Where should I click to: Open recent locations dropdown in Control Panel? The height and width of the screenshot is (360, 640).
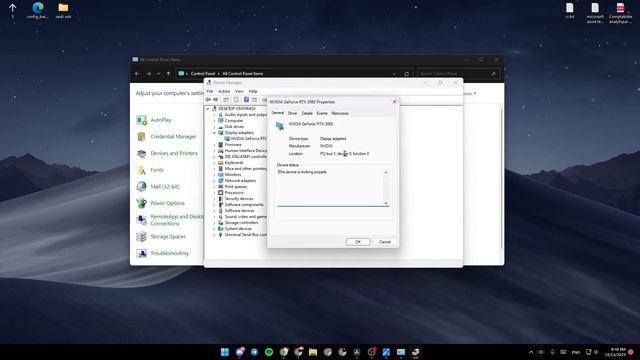[159, 74]
